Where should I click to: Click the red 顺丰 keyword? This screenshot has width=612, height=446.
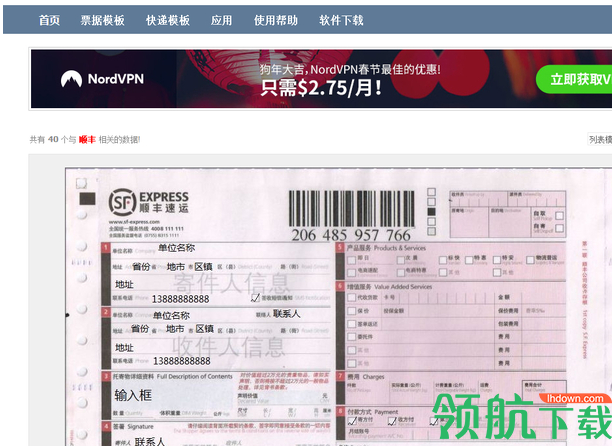click(x=87, y=139)
